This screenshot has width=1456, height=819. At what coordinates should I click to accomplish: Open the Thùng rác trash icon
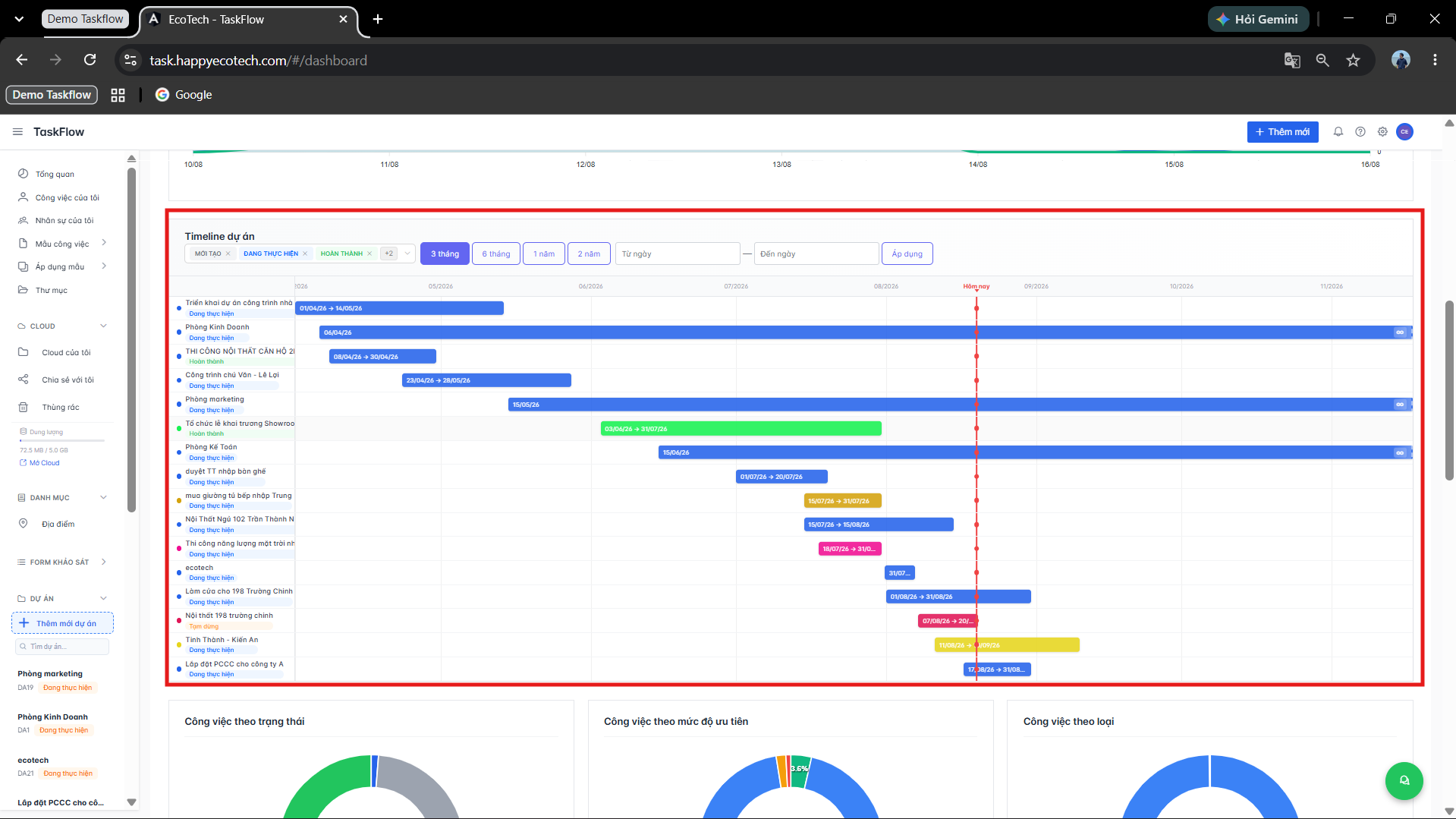pyautogui.click(x=23, y=407)
